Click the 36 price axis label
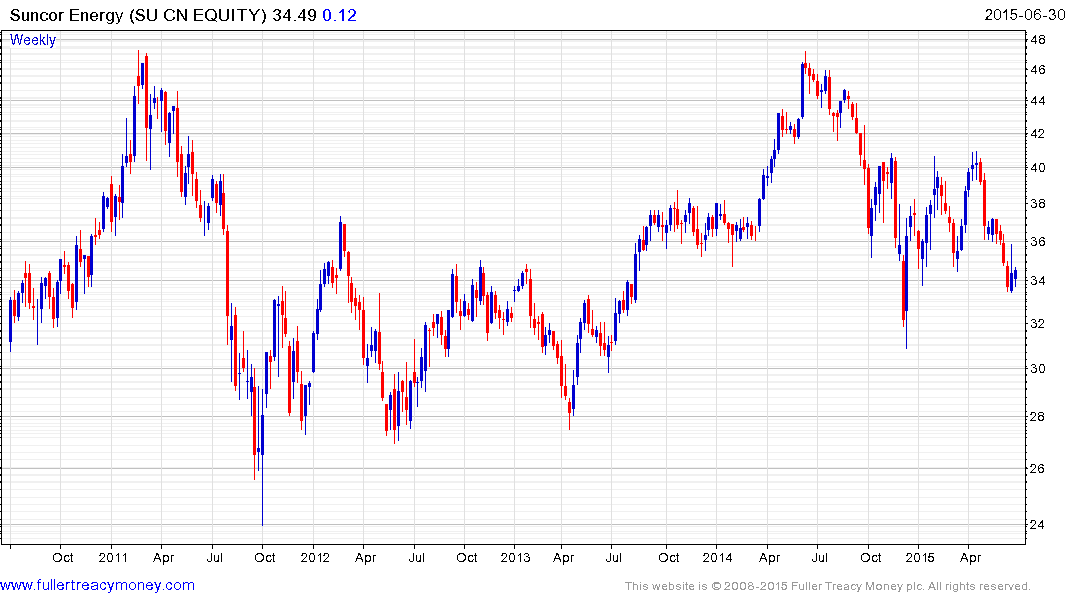1075x600 pixels. pyautogui.click(x=1038, y=242)
